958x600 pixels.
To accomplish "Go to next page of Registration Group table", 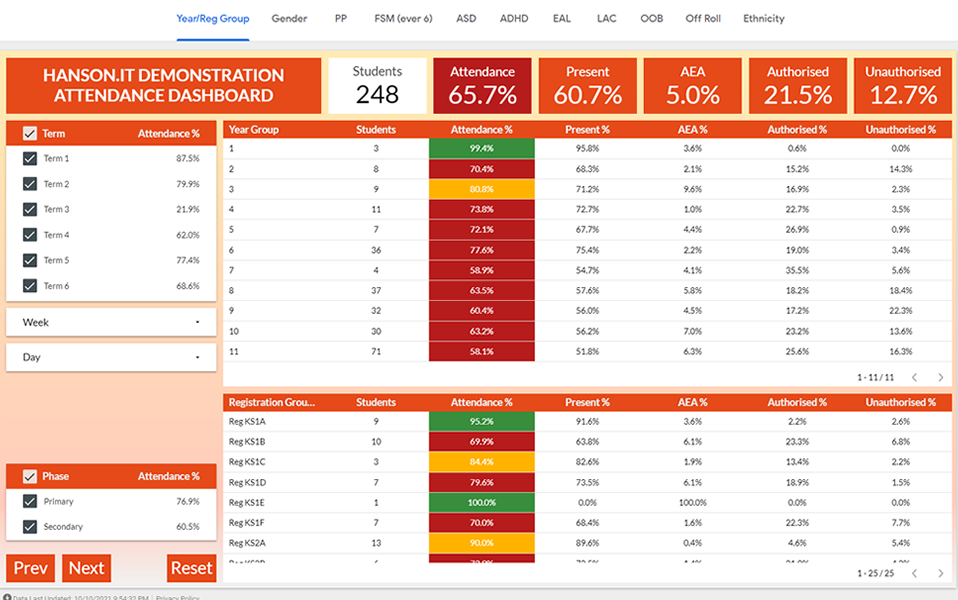I will (941, 573).
